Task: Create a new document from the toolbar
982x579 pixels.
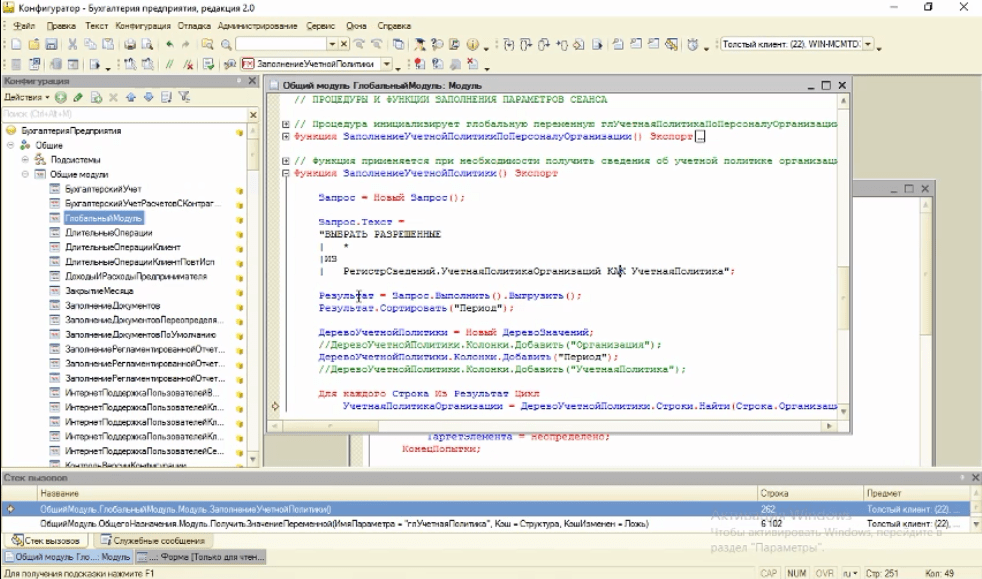Action: pyautogui.click(x=16, y=44)
